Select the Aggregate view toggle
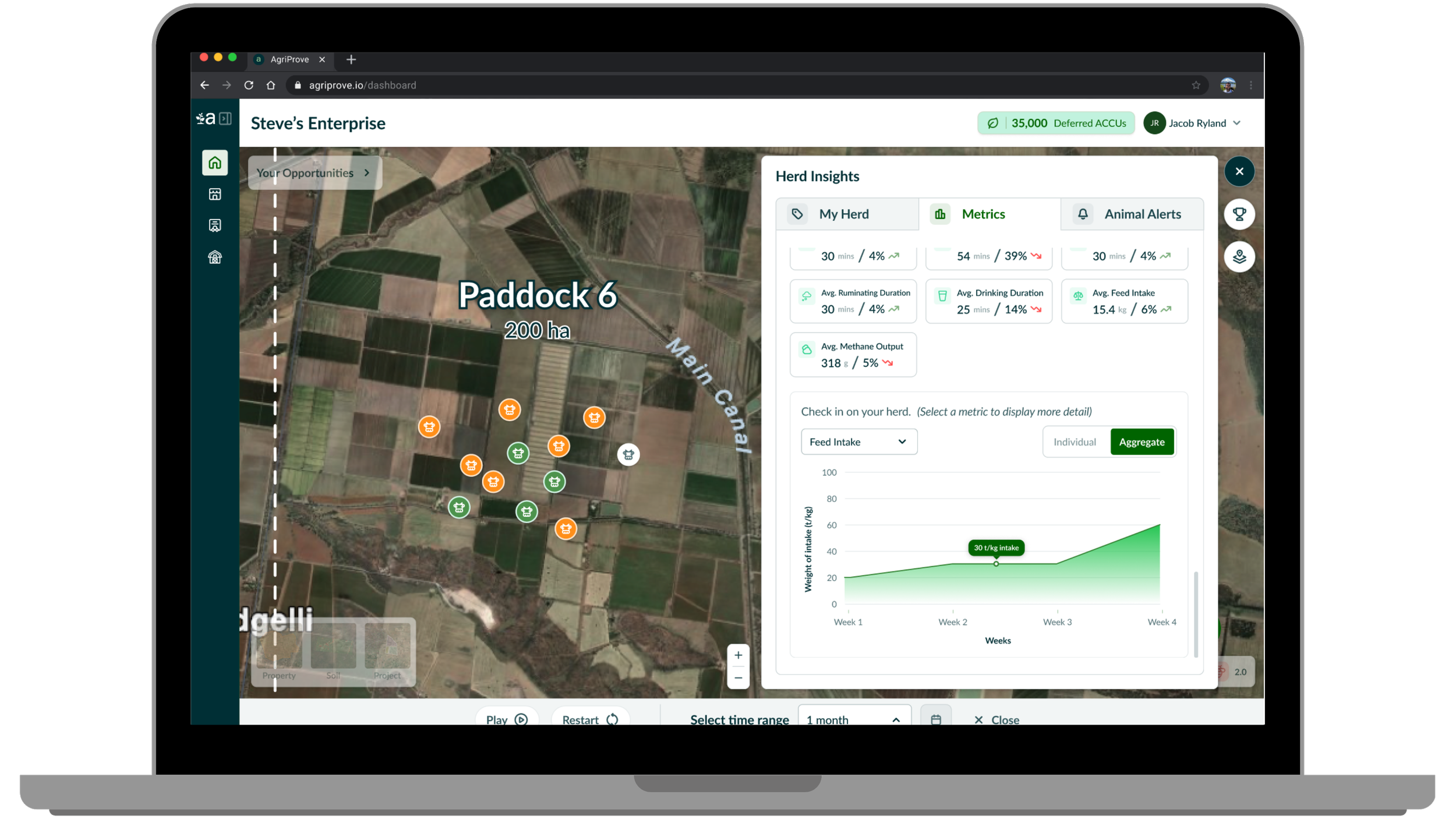Image resolution: width=1456 pixels, height=819 pixels. (1142, 442)
